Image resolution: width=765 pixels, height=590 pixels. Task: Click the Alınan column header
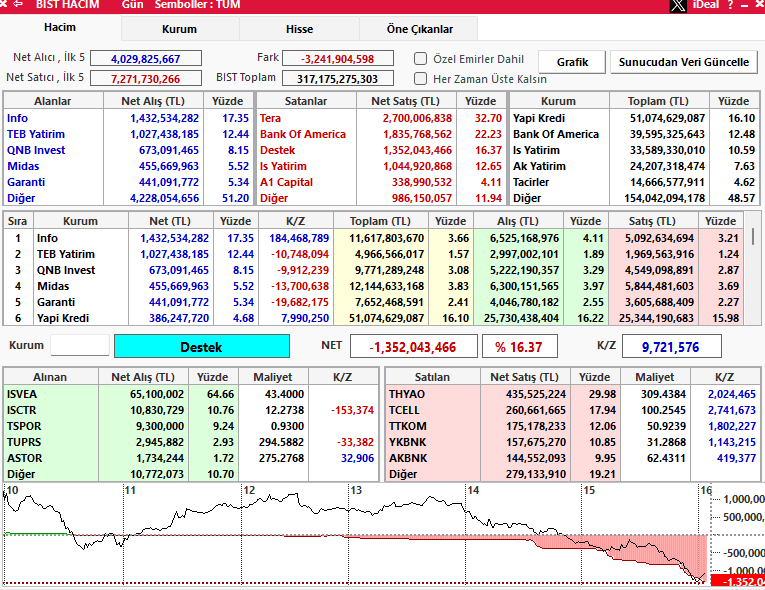click(50, 377)
